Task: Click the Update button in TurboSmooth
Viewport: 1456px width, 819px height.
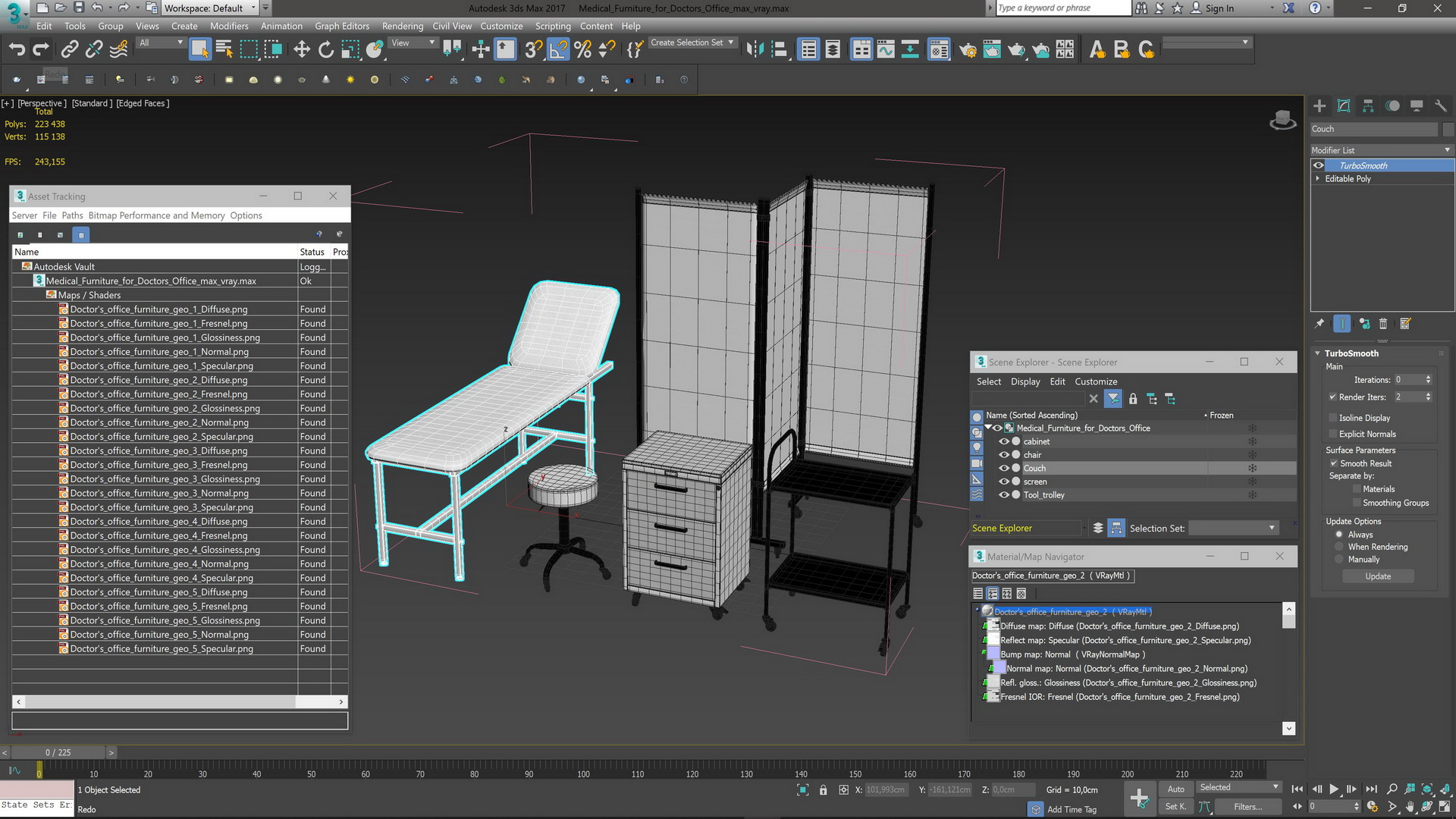Action: coord(1378,576)
